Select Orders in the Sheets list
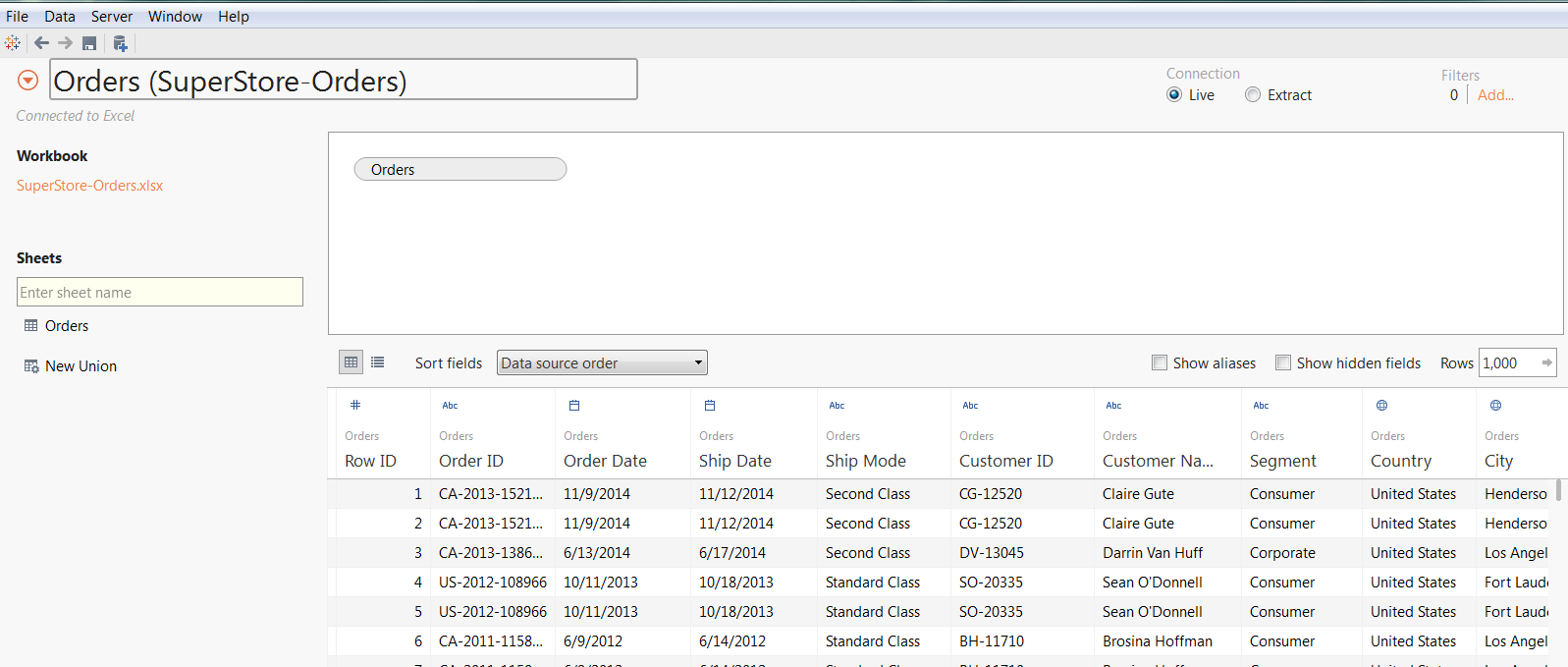This screenshot has width=1568, height=667. [x=67, y=325]
